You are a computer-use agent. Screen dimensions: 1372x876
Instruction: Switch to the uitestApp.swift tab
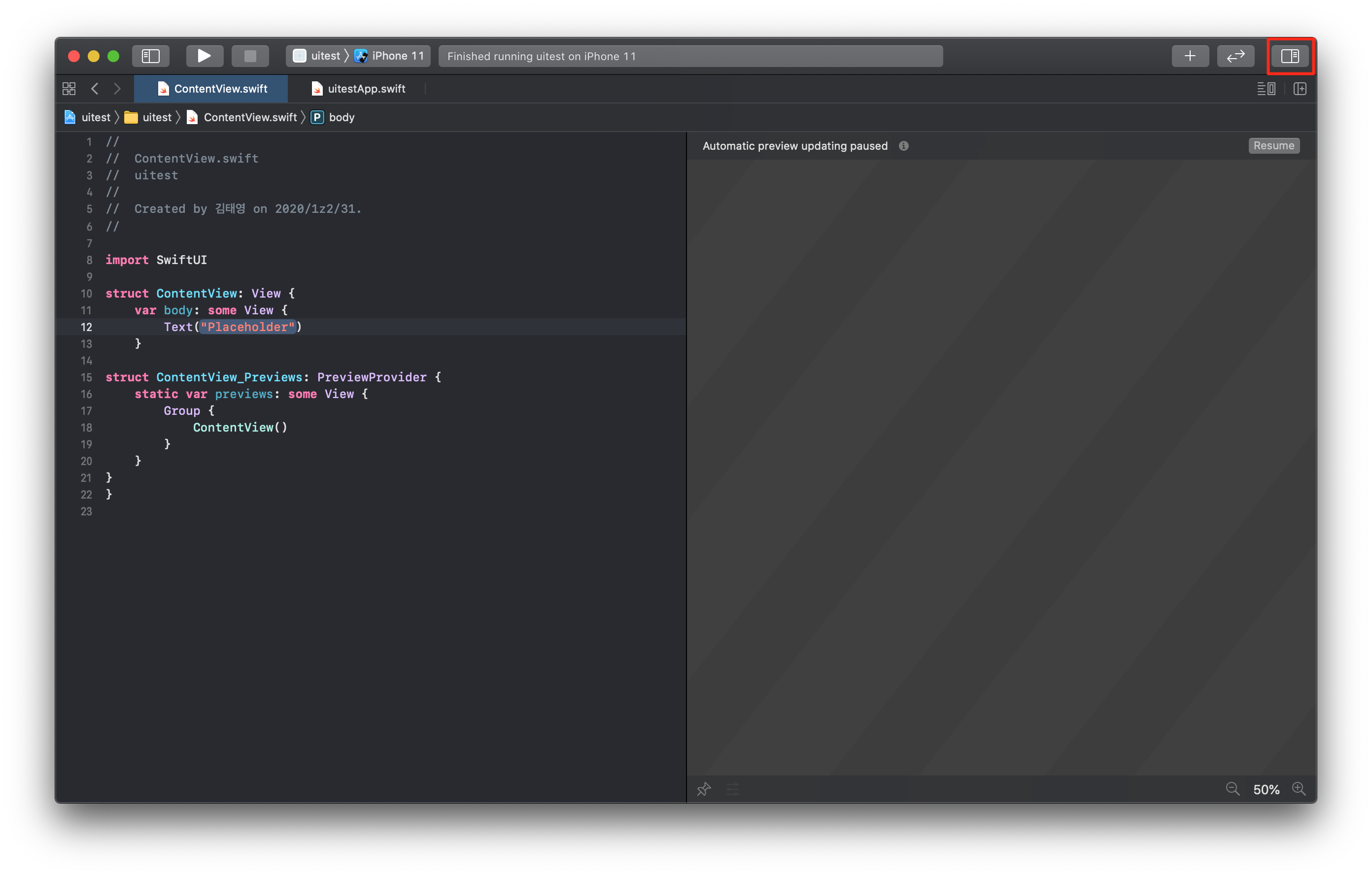(358, 89)
